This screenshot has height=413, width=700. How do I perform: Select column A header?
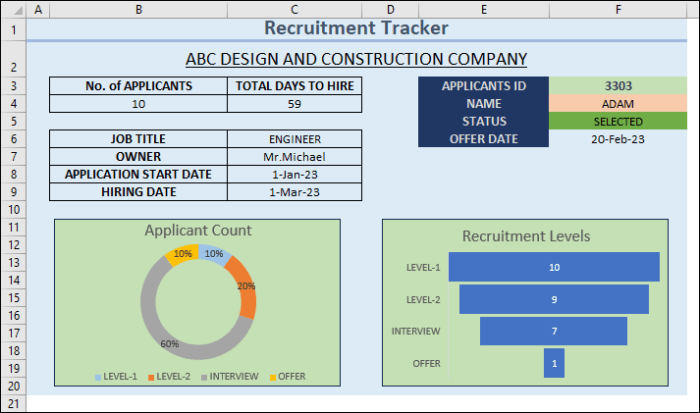tap(38, 9)
